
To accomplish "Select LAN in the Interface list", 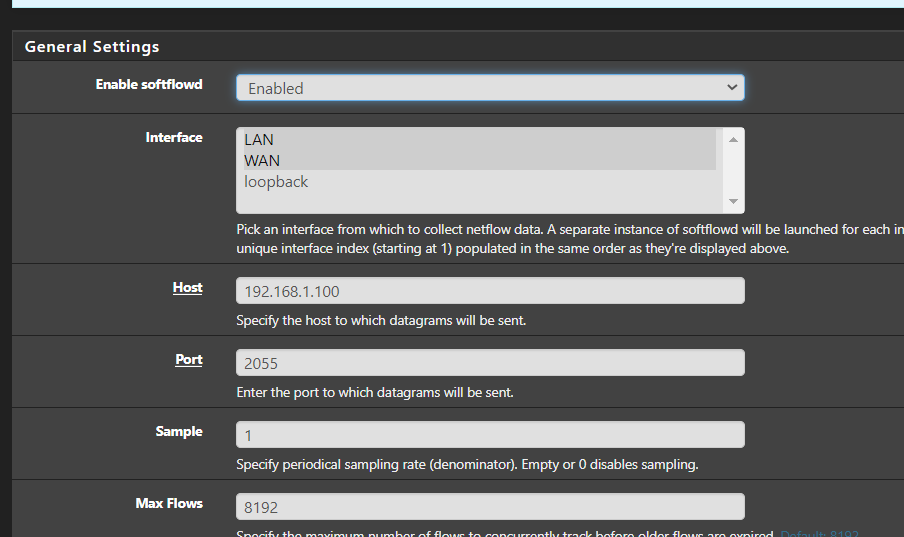I will [x=479, y=140].
